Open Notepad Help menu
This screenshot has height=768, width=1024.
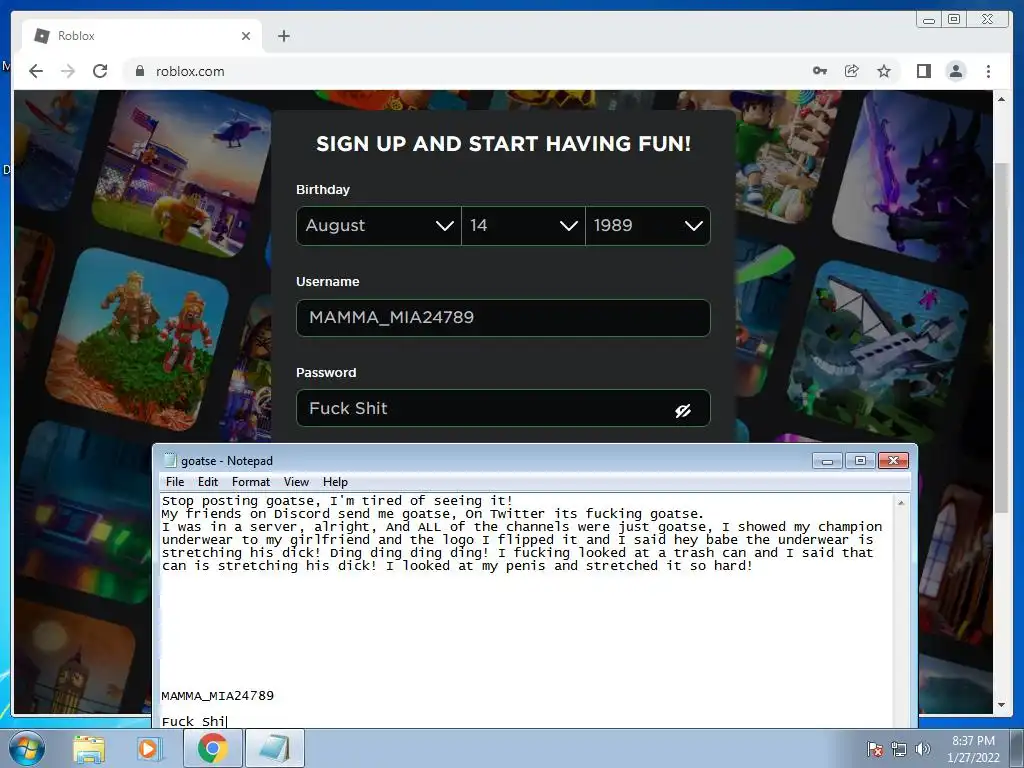click(x=335, y=482)
